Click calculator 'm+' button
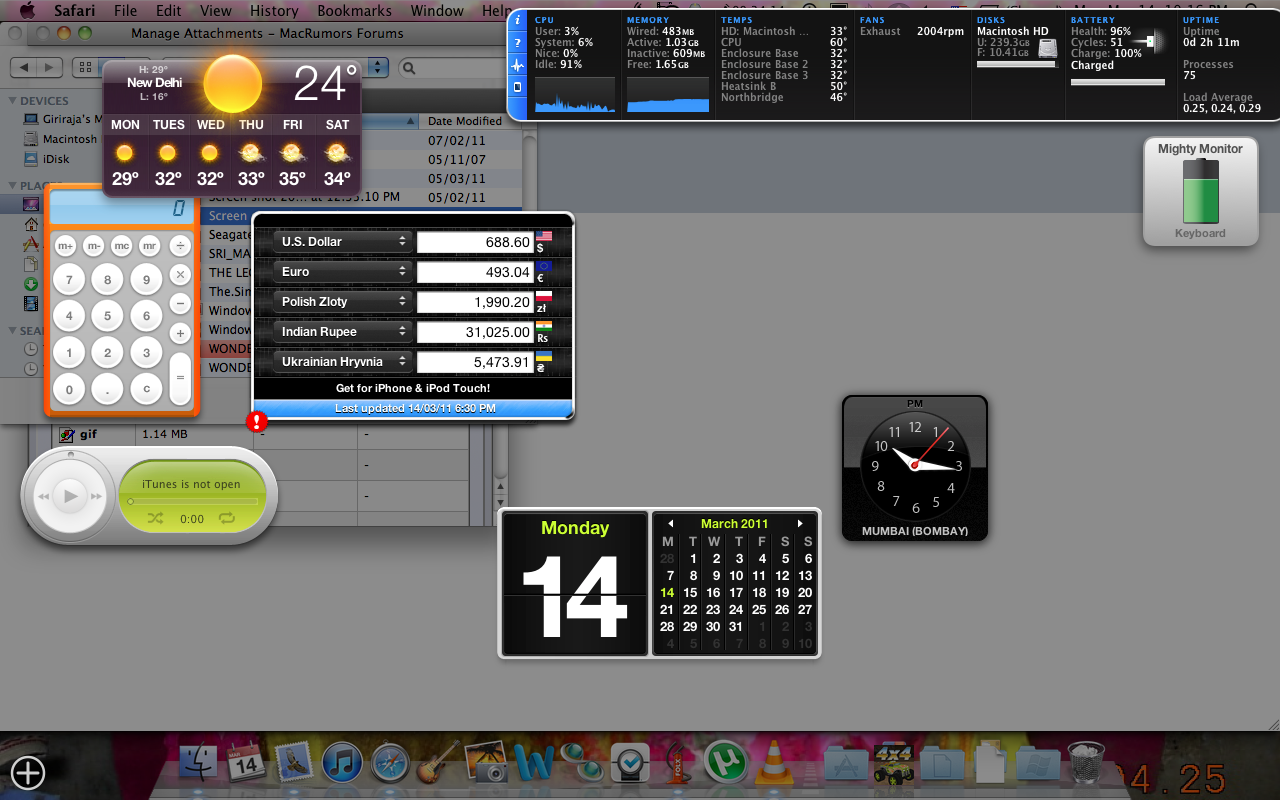 point(65,245)
